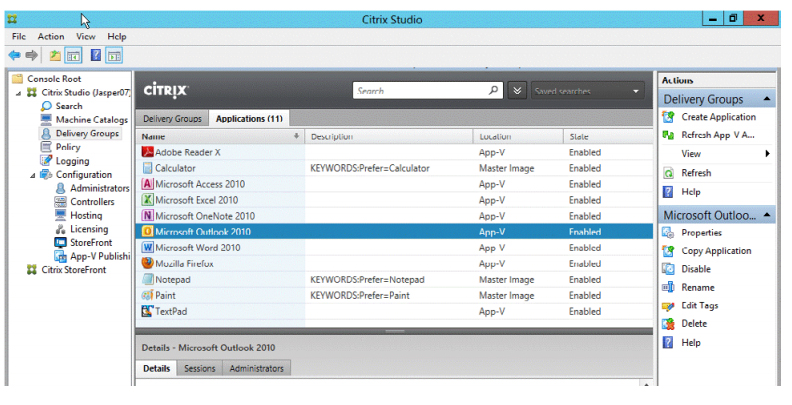The image size is (792, 405).
Task: Select Machine Catalogs in the tree
Action: 91,120
